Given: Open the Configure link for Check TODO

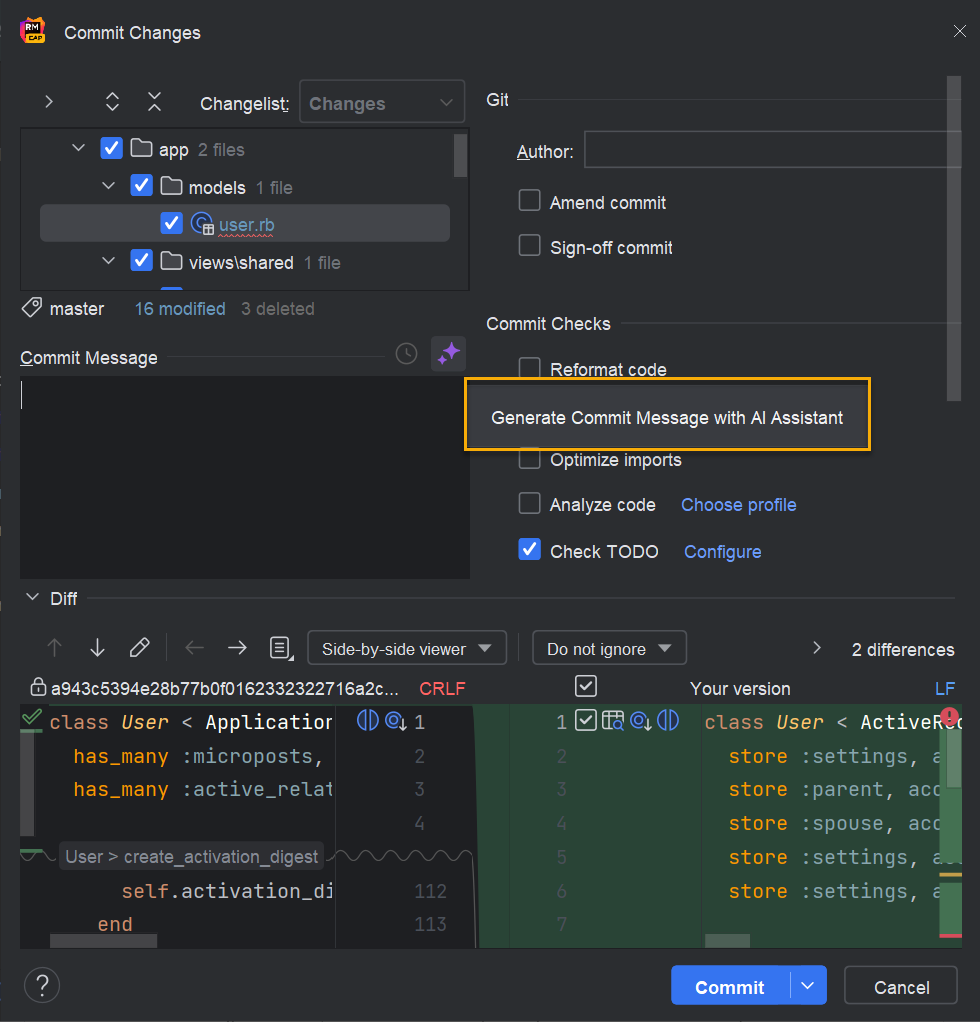Looking at the screenshot, I should pyautogui.click(x=723, y=551).
